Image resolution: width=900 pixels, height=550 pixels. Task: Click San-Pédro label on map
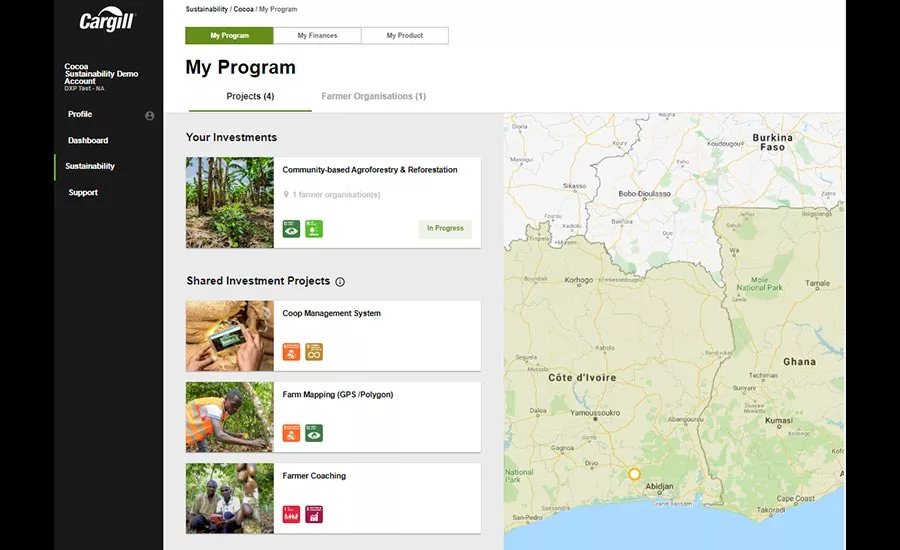point(527,517)
